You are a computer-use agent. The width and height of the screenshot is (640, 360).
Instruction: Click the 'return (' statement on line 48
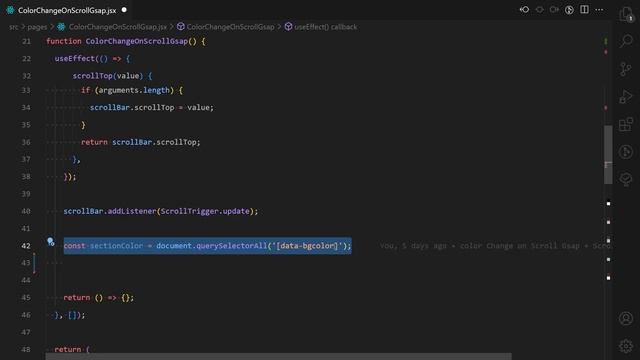click(x=72, y=349)
